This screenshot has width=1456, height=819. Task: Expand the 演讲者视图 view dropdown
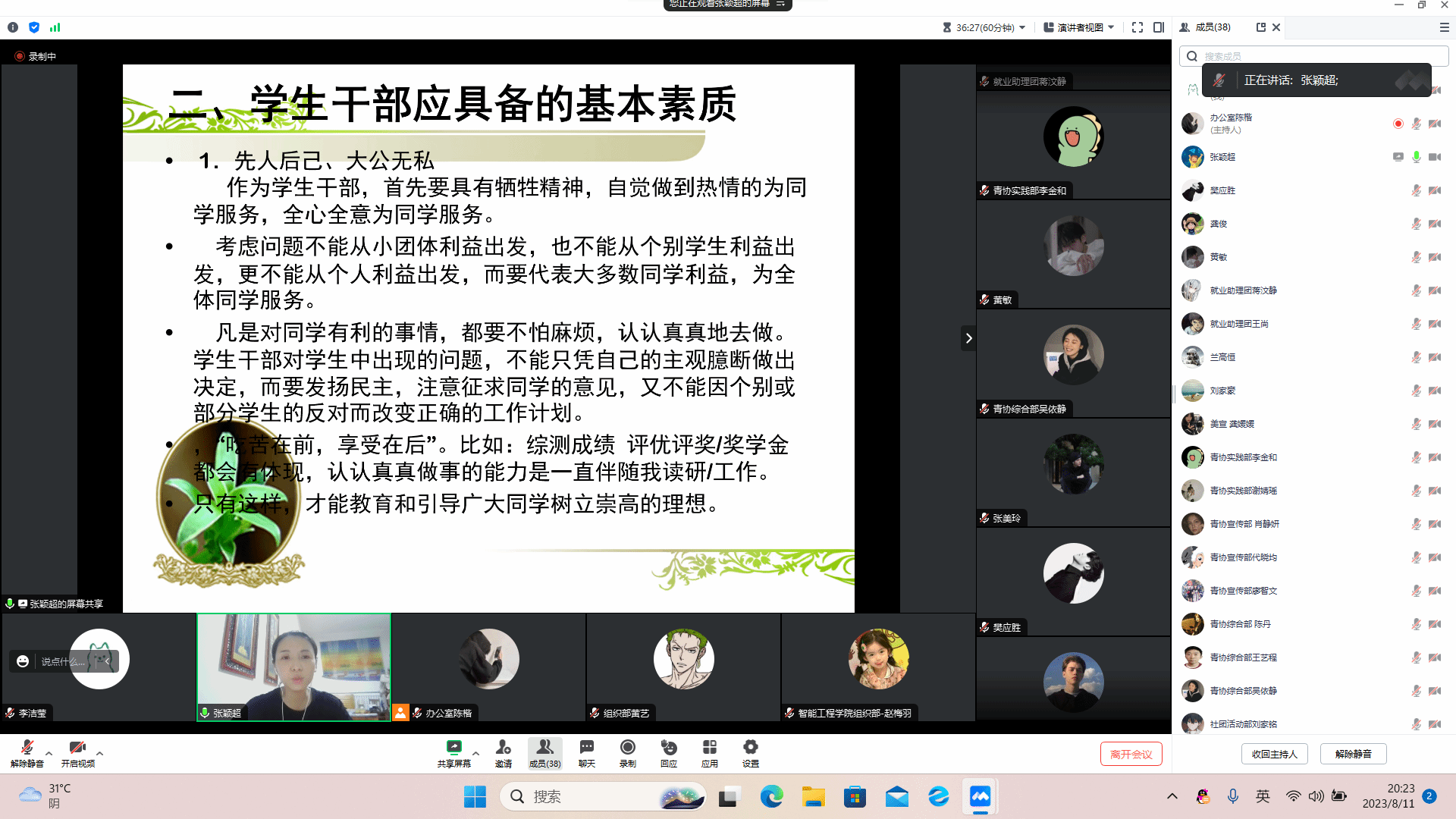click(x=1079, y=27)
